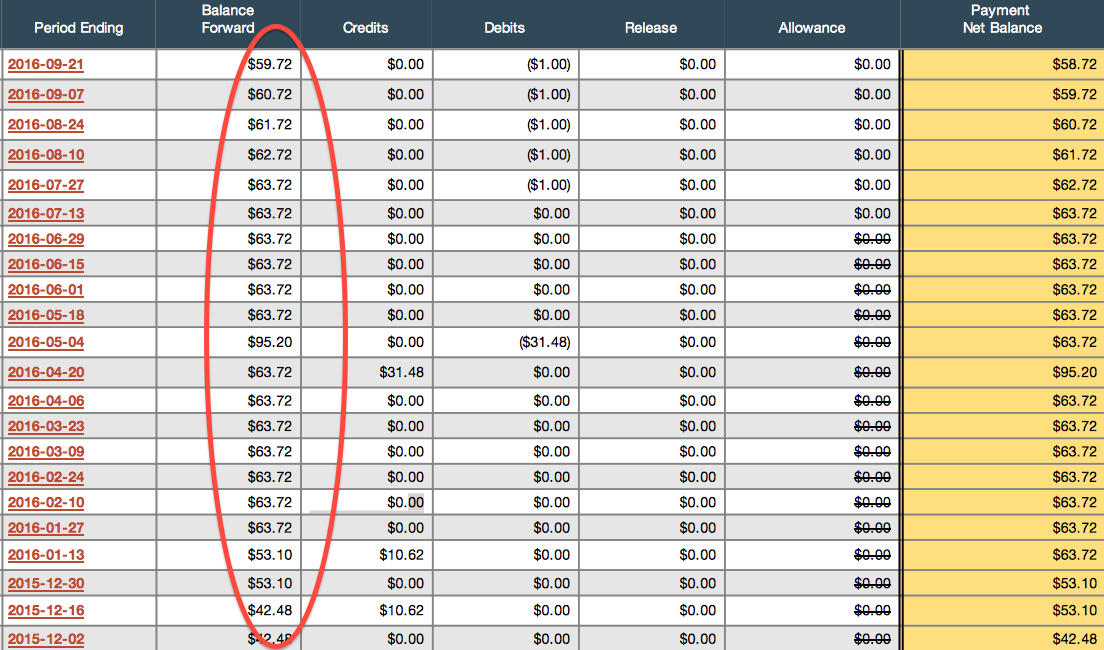Open the 2016-09-21 period link

(46, 65)
